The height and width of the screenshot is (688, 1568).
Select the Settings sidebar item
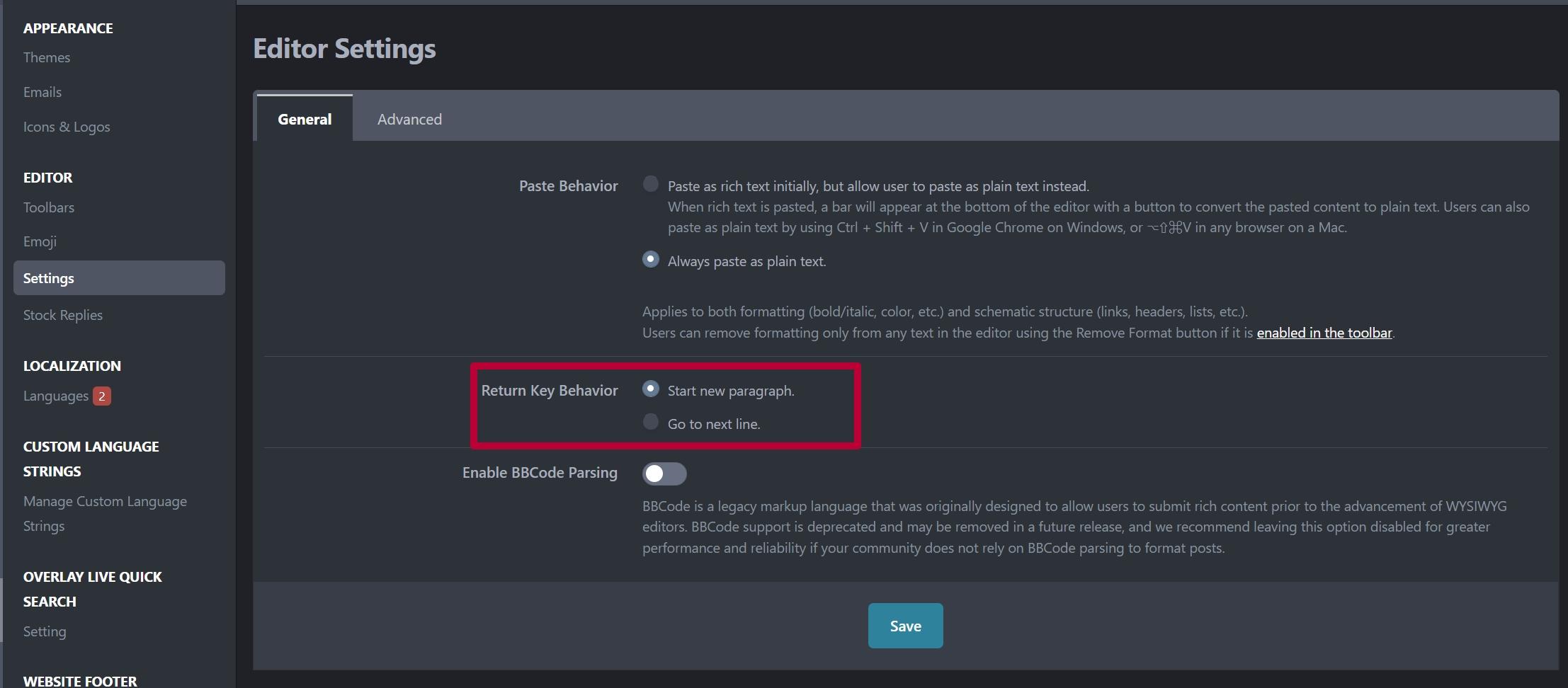tap(119, 278)
